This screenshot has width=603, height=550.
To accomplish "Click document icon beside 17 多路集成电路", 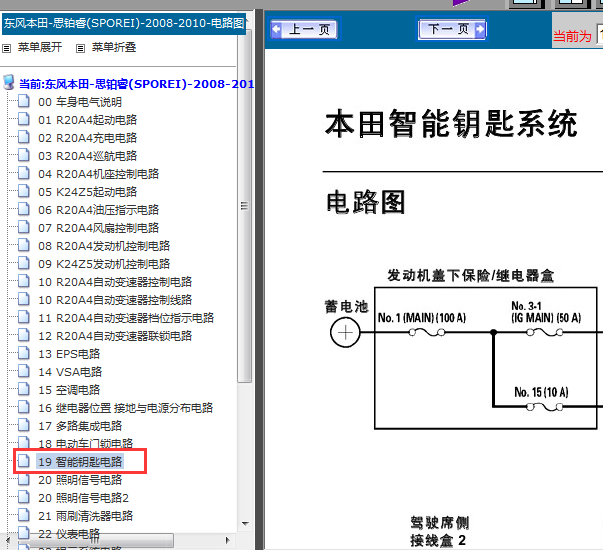I will coord(23,425).
